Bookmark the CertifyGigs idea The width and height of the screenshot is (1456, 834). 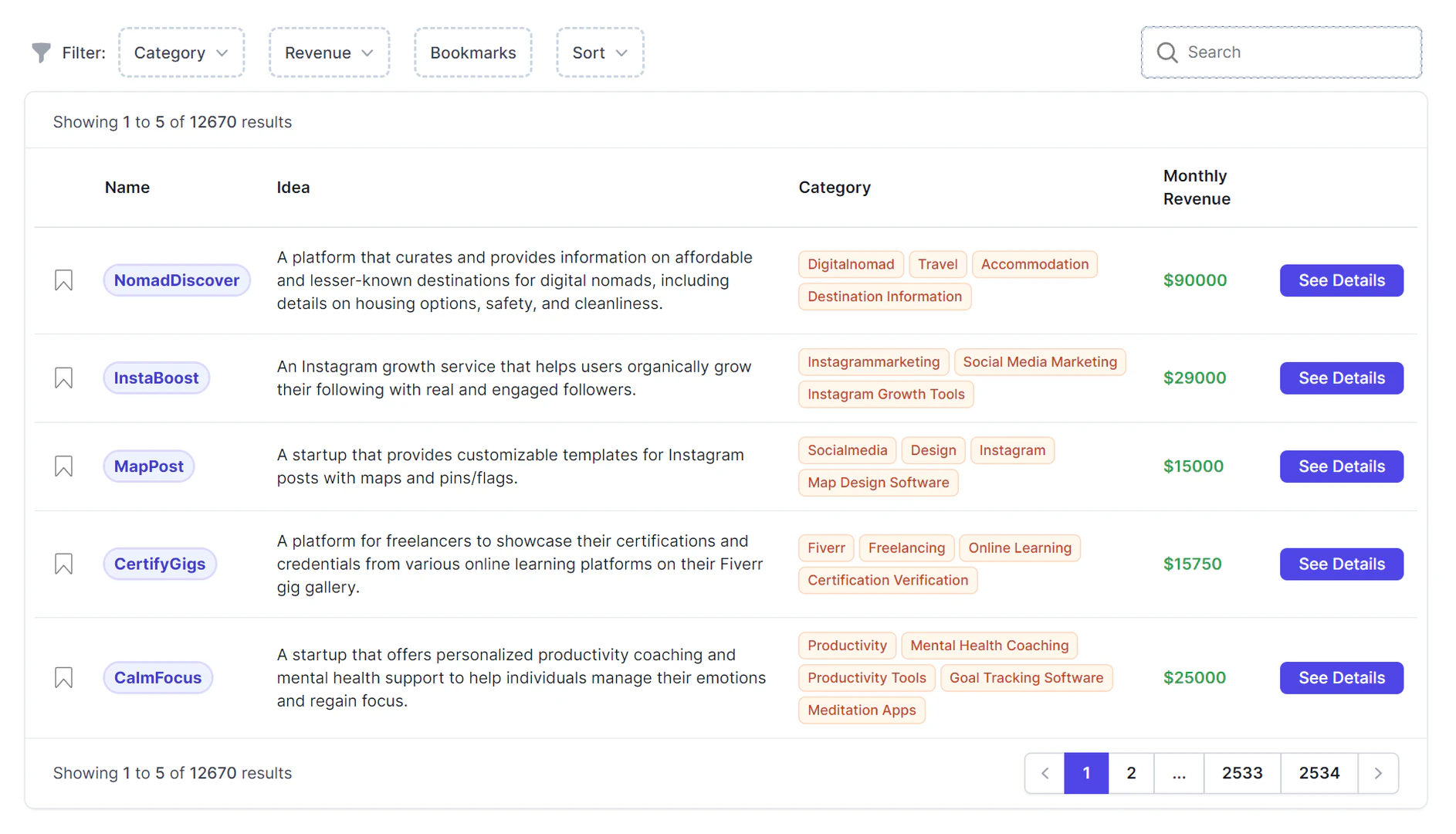[63, 564]
